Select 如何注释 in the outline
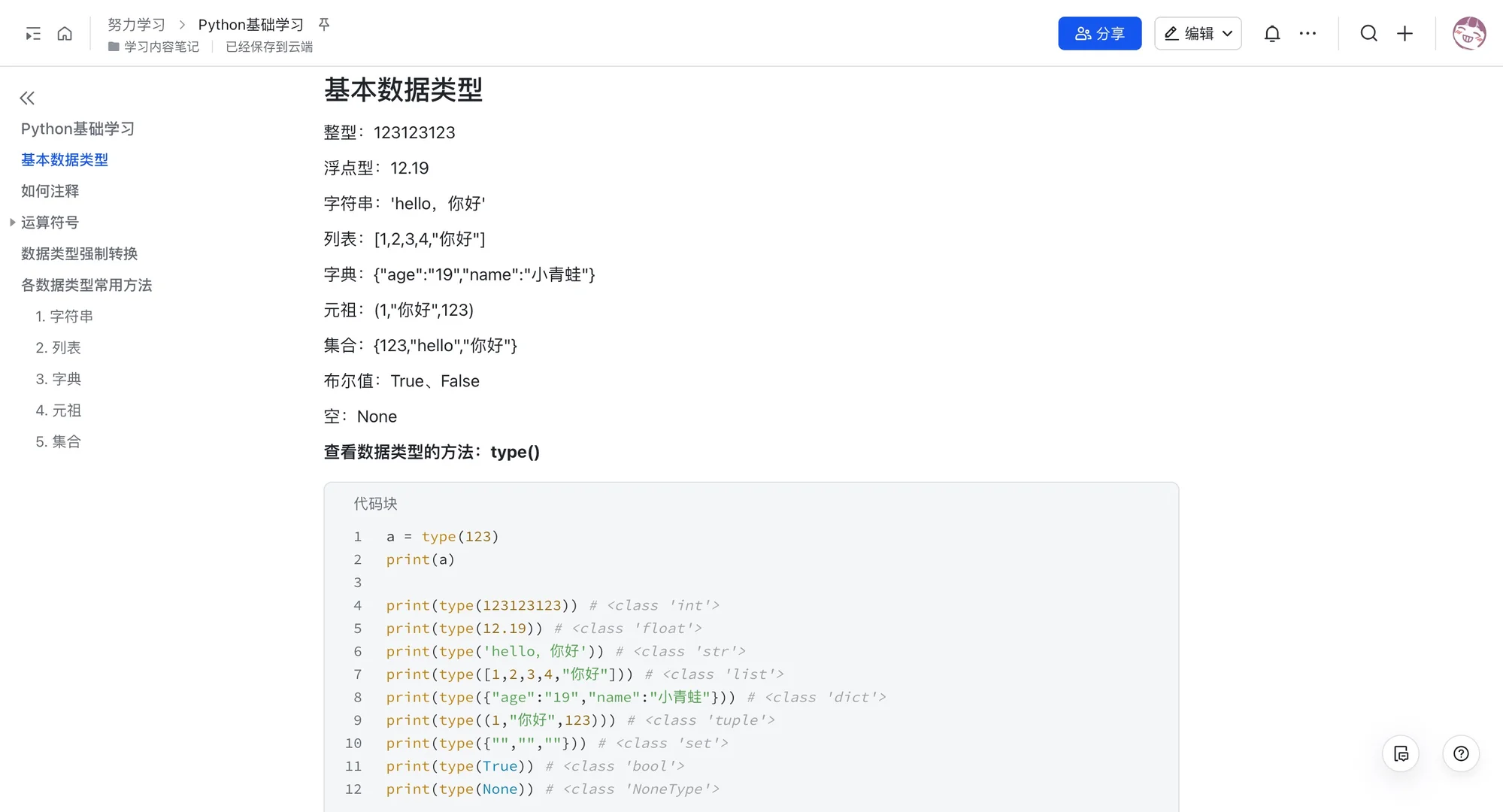 coord(50,190)
